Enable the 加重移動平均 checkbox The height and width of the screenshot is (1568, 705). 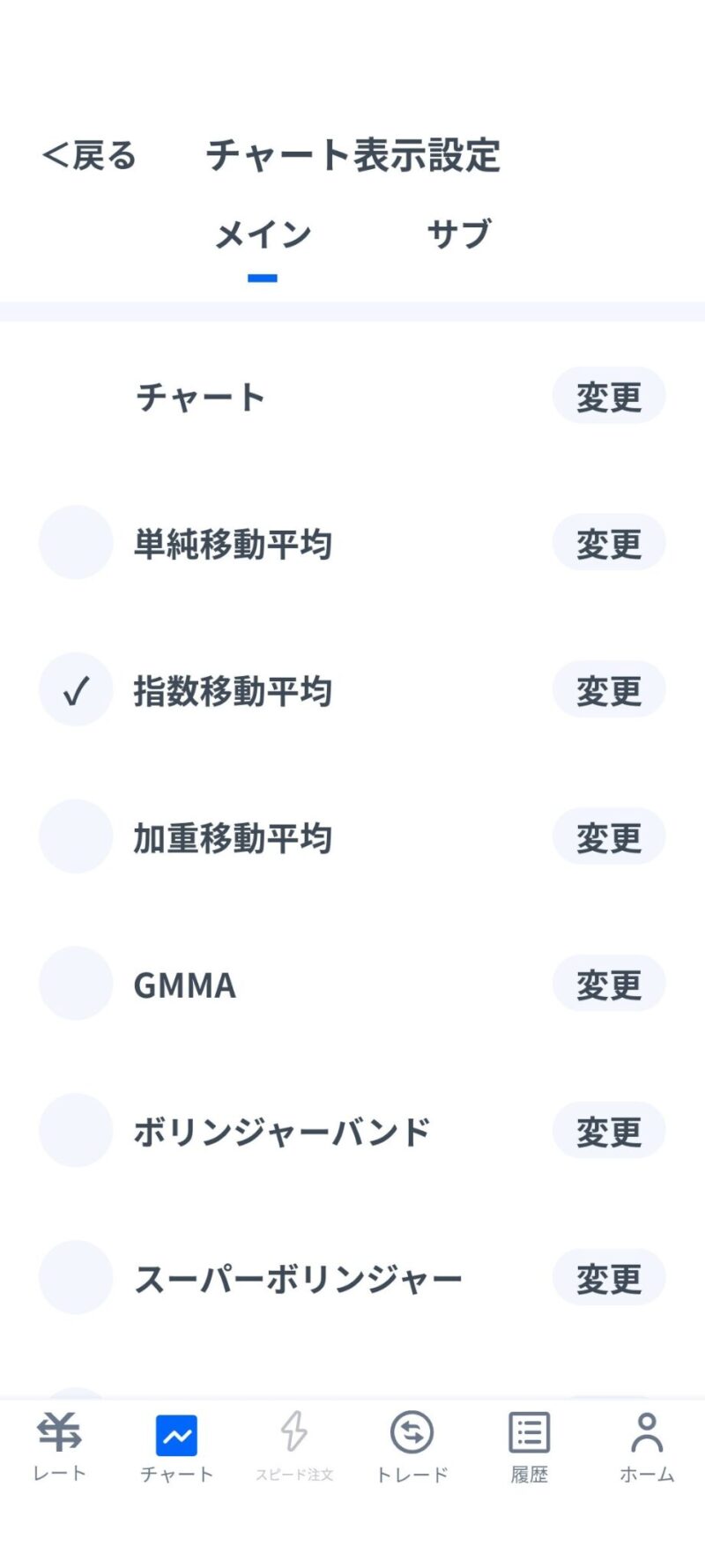pyautogui.click(x=76, y=836)
